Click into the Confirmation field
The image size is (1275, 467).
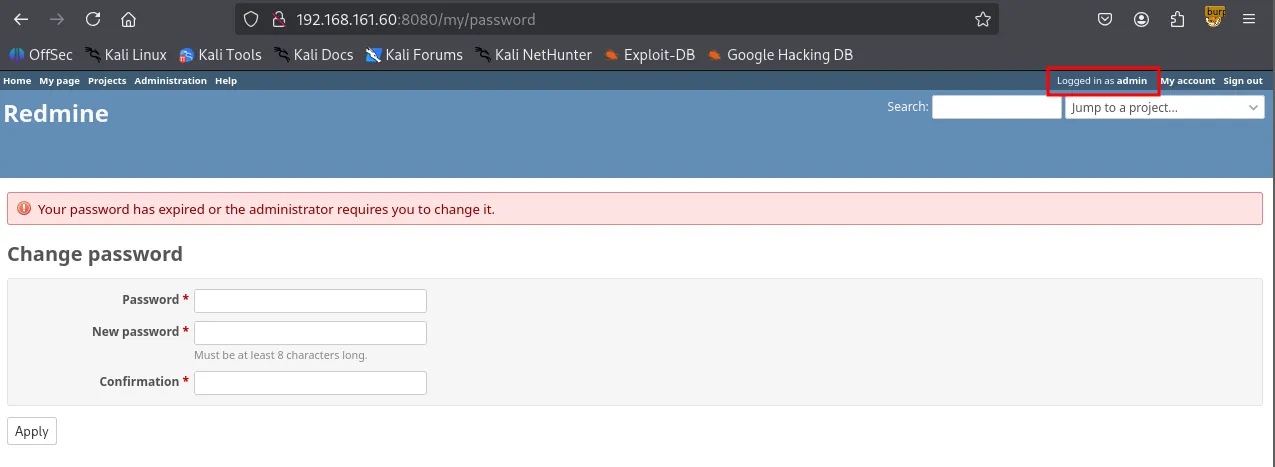310,383
